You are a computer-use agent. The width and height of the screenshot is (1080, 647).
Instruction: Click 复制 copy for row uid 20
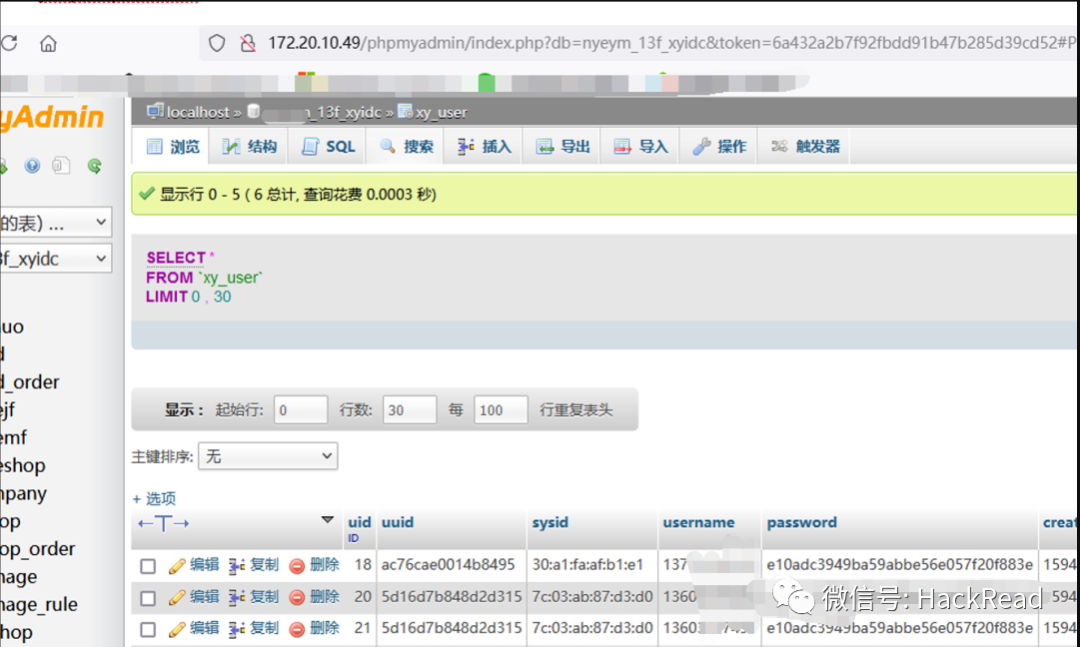(x=254, y=597)
